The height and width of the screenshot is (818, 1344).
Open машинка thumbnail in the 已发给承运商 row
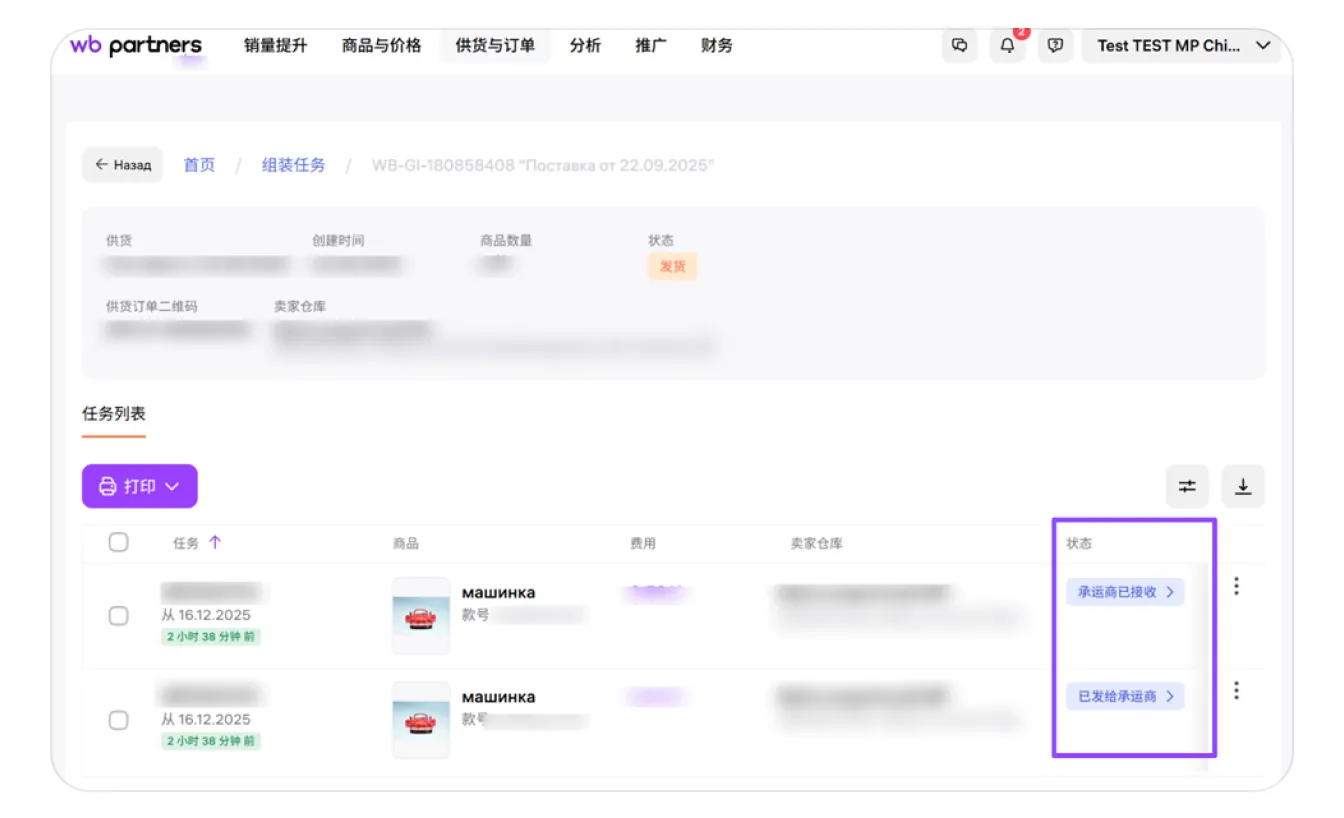coord(421,720)
